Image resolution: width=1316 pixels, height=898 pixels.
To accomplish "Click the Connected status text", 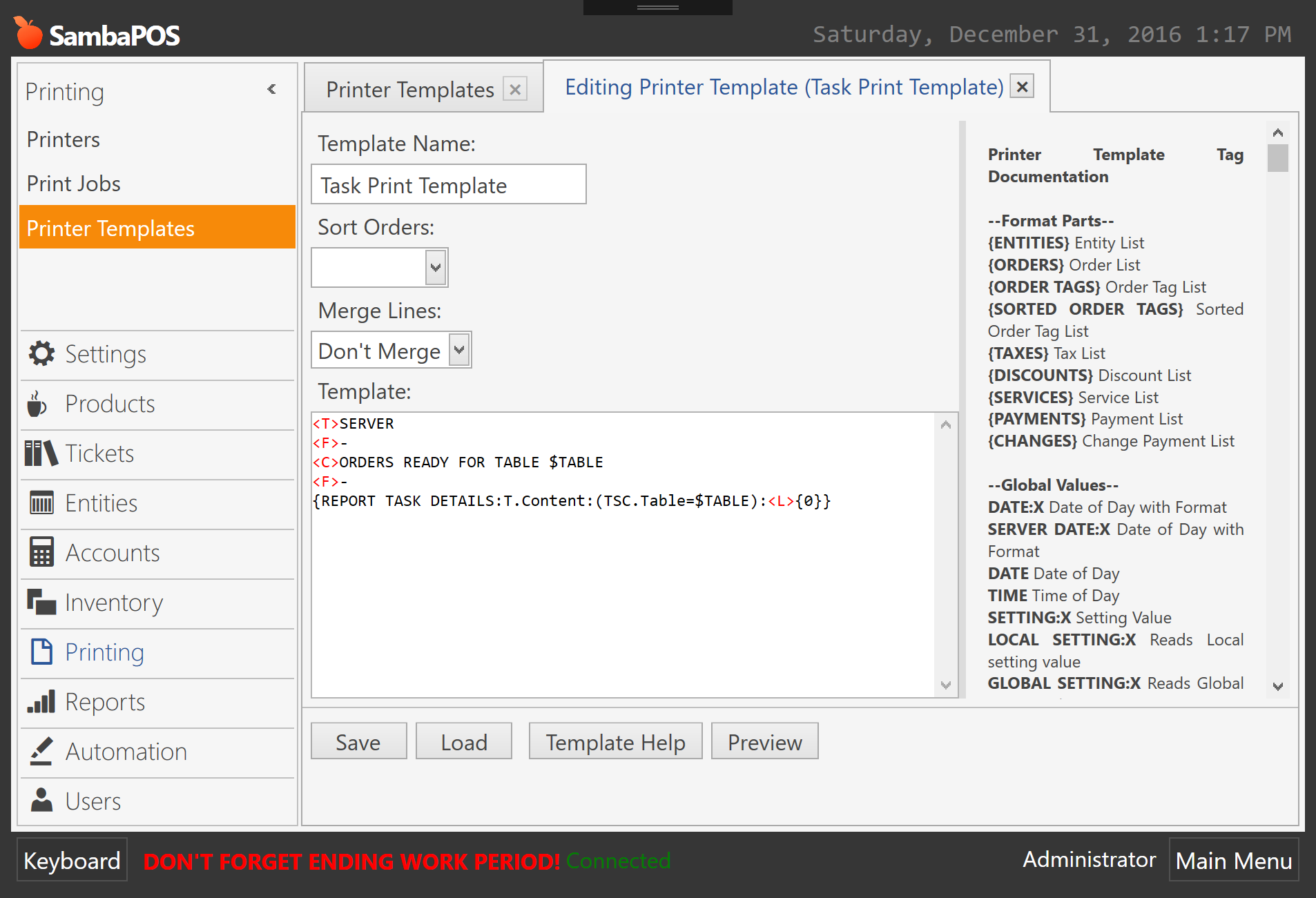I will pos(618,861).
